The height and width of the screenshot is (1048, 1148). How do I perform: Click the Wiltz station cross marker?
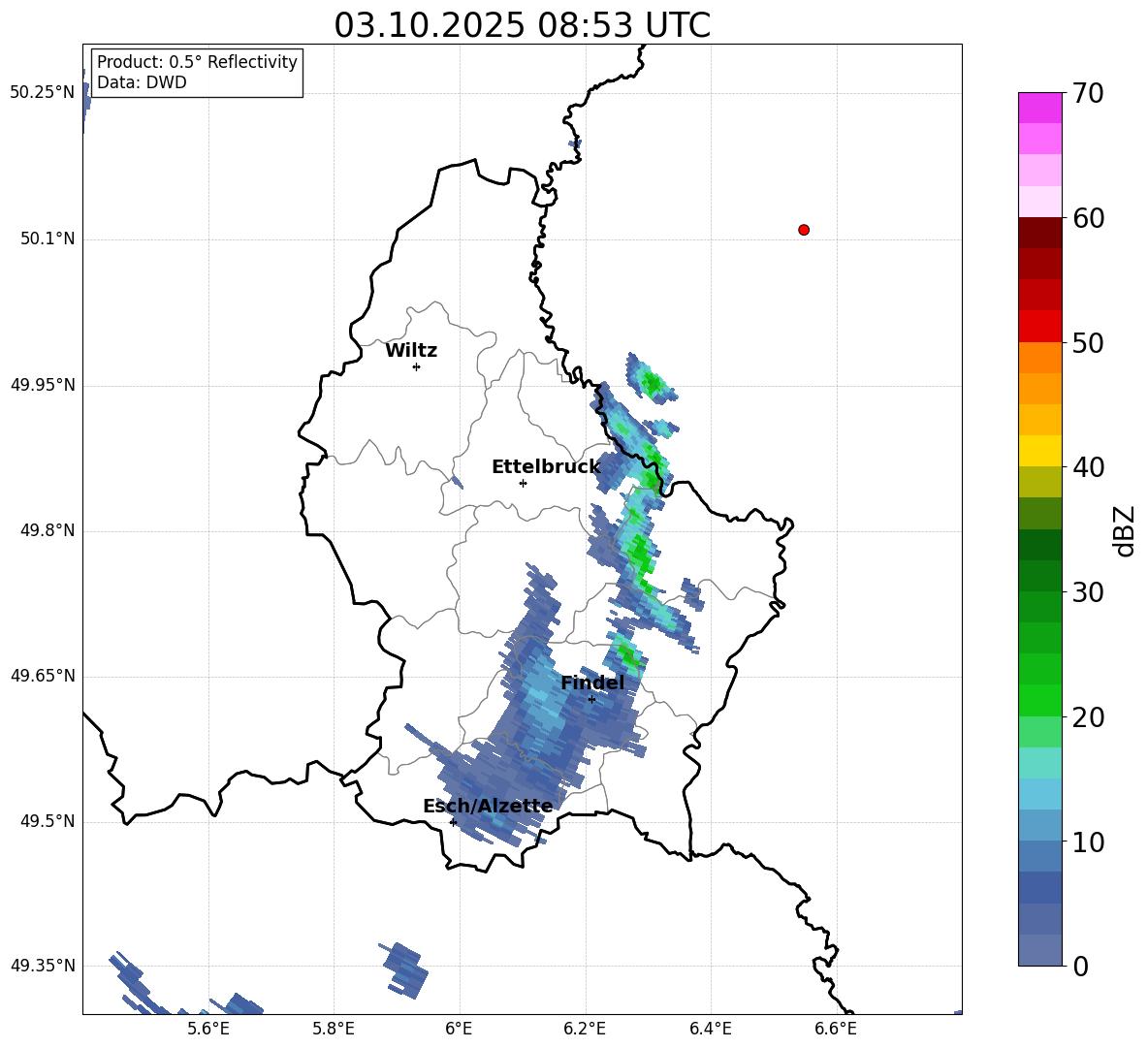tap(416, 366)
